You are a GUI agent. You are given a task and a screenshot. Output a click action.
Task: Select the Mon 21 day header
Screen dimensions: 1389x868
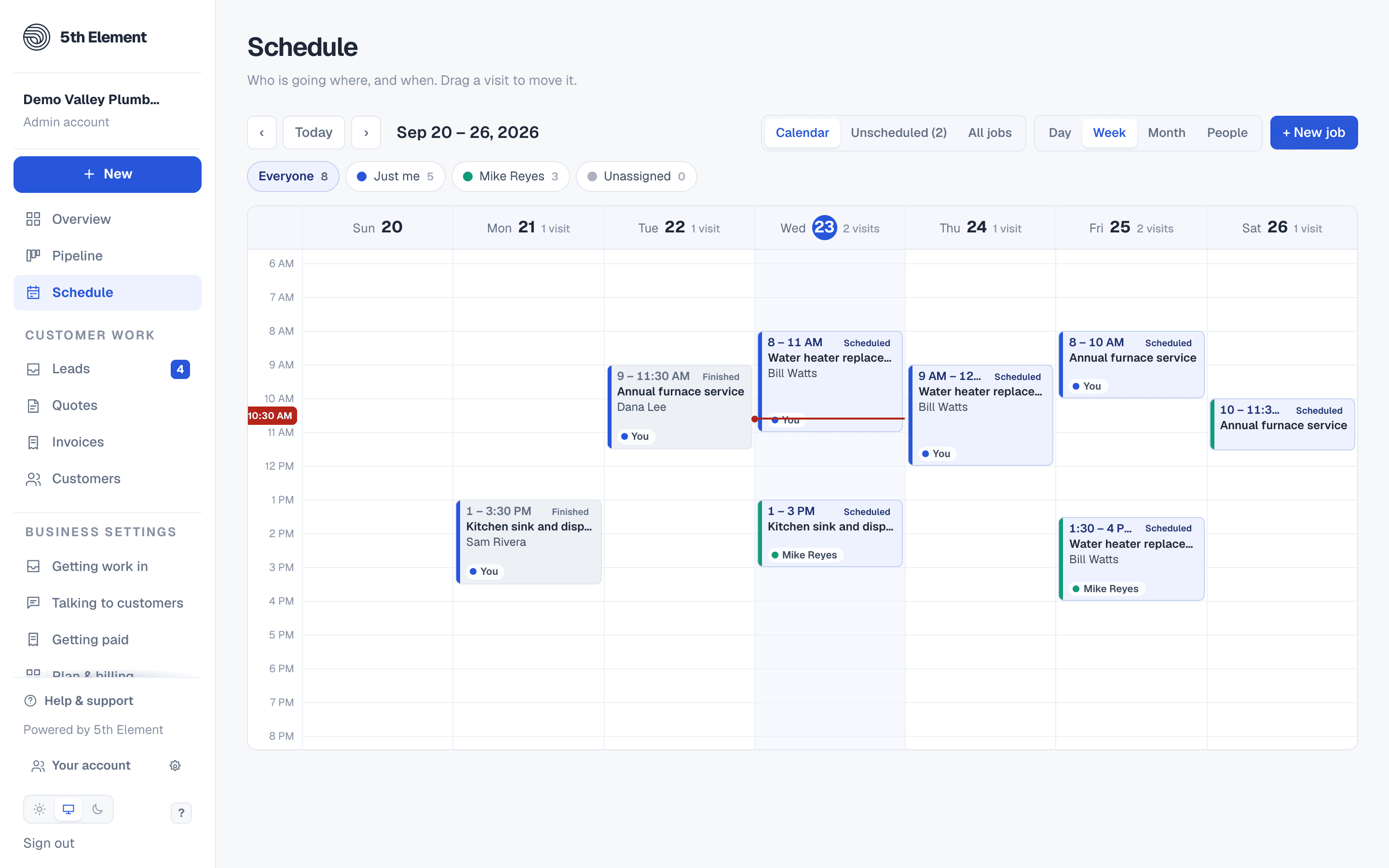pyautogui.click(x=529, y=228)
